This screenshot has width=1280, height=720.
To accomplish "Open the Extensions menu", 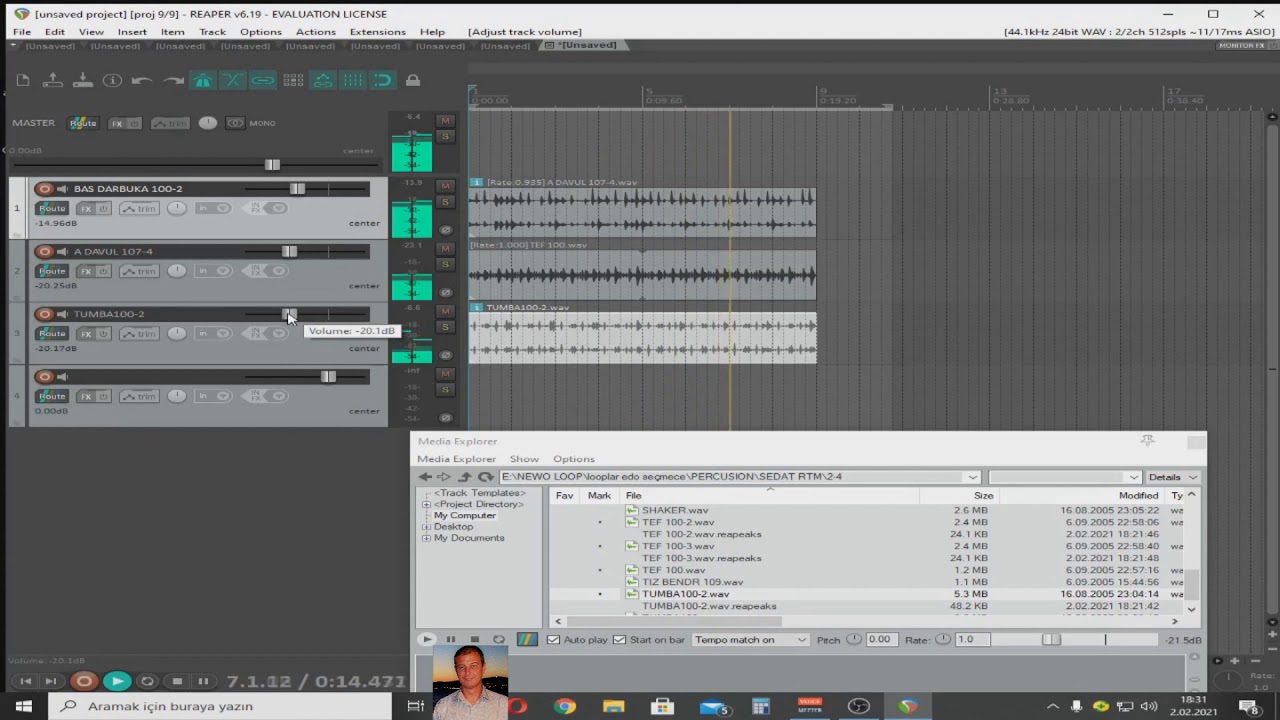I will point(377,32).
